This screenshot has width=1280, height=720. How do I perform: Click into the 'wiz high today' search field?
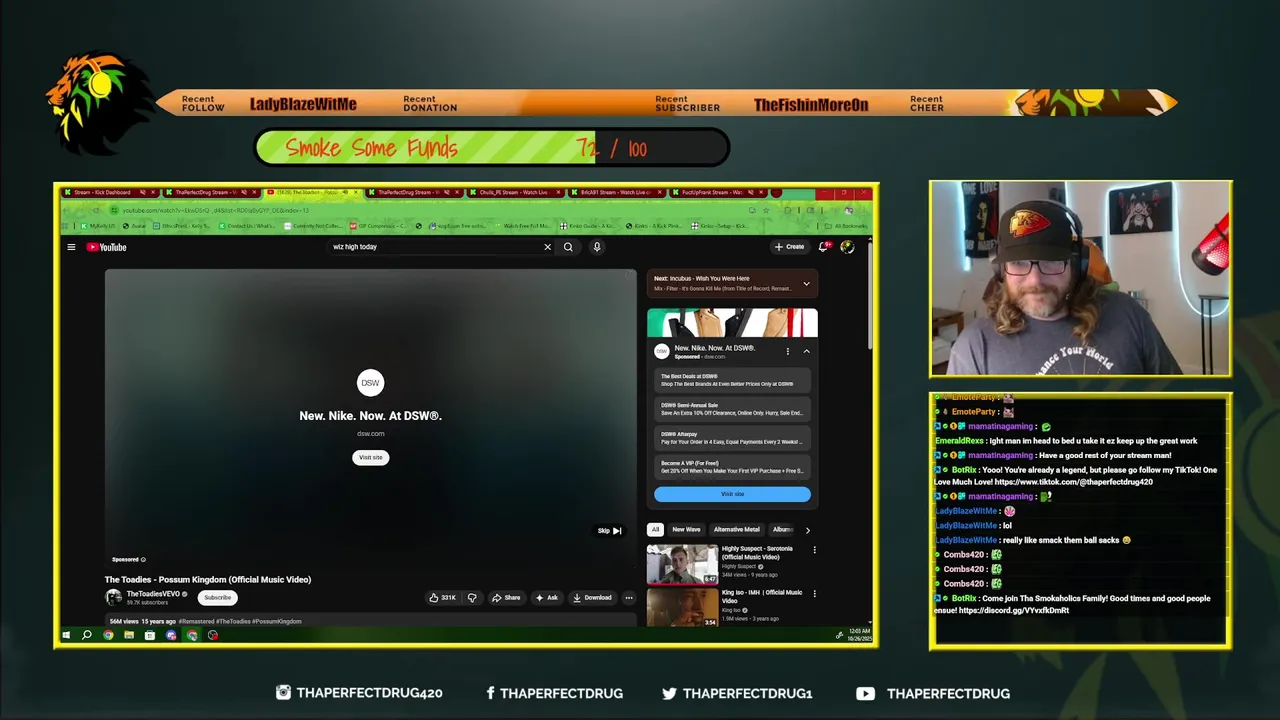coord(435,247)
